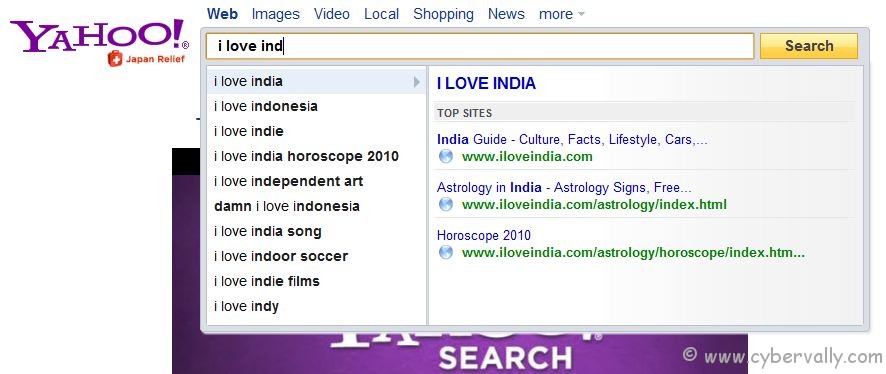The width and height of the screenshot is (886, 374).
Task: Pick 'i love indoor soccer' suggestion
Action: pos(316,256)
